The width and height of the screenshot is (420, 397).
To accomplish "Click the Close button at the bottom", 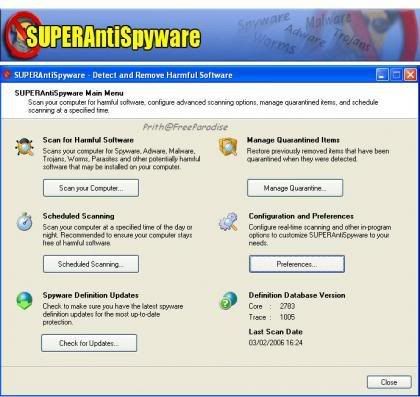I will (x=389, y=382).
